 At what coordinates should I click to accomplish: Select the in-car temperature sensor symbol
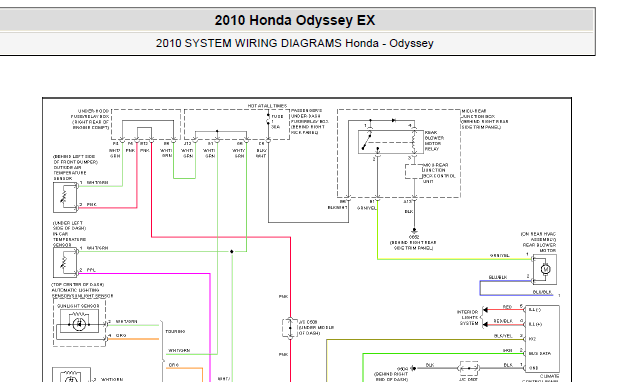[x=65, y=262]
